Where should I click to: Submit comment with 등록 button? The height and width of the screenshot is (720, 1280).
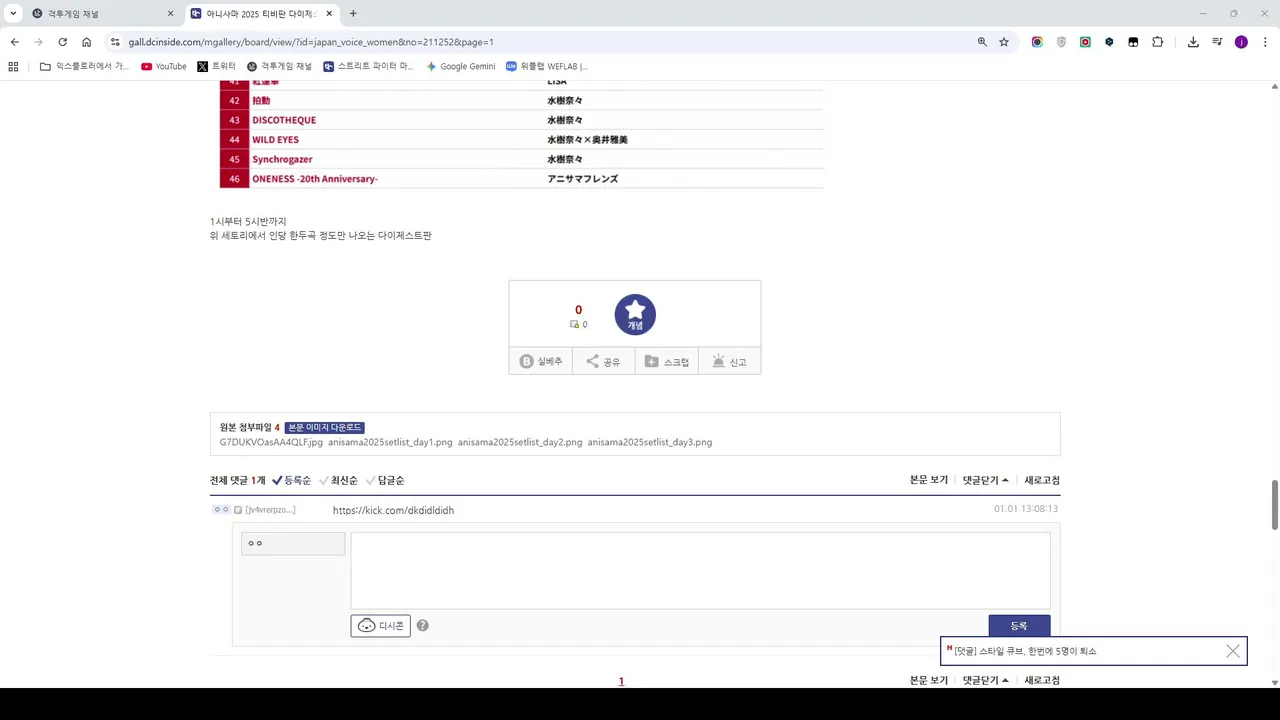(1019, 626)
